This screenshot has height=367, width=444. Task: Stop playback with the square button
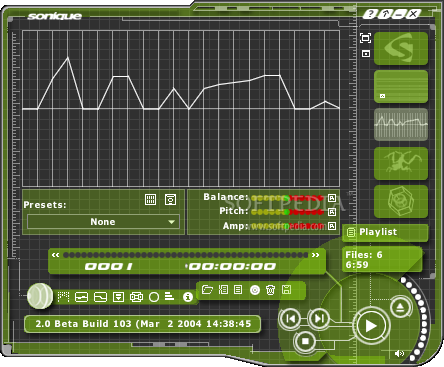tap(305, 341)
